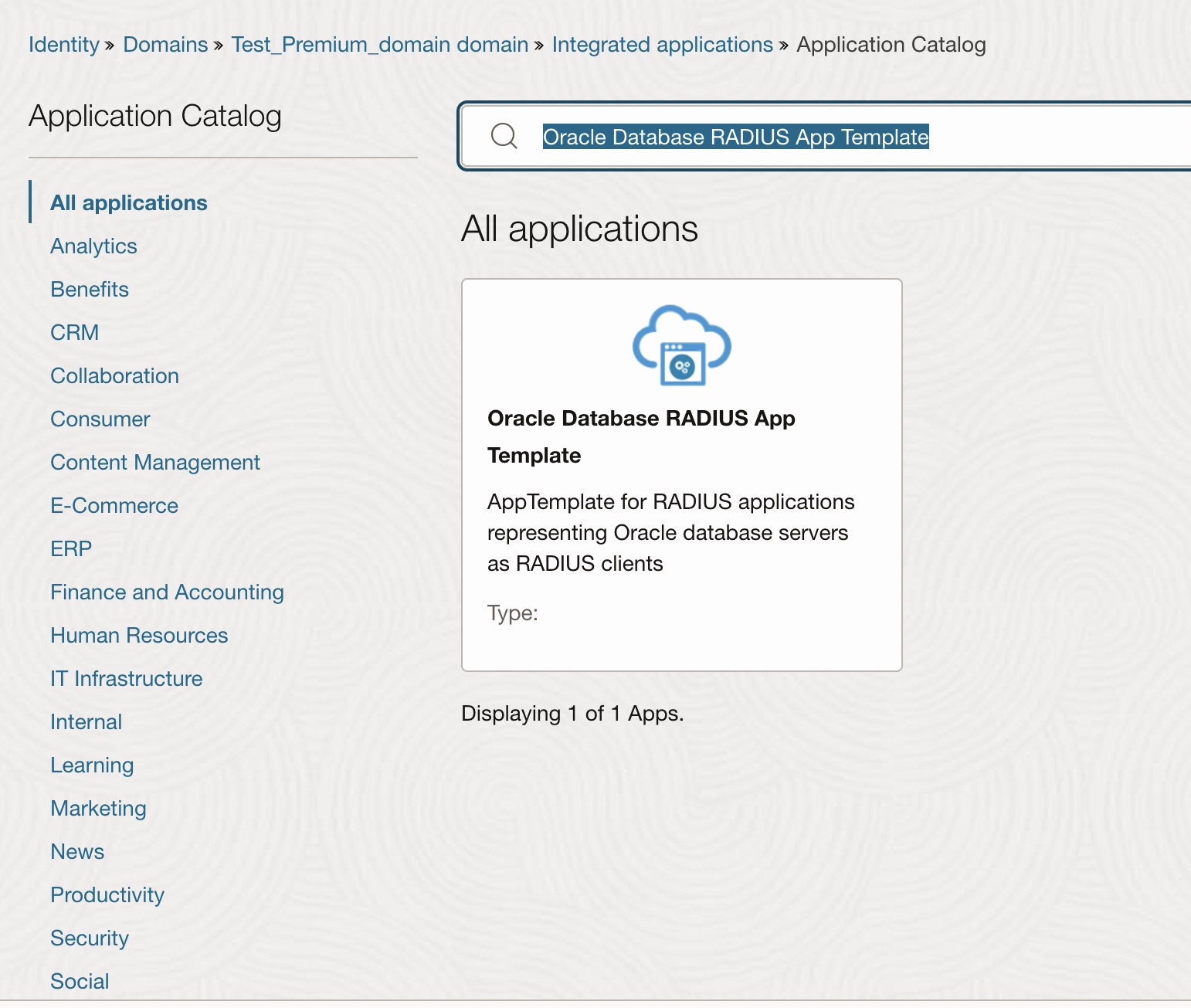The width and height of the screenshot is (1191, 1008).
Task: Click the search magnifier icon
Action: (504, 136)
